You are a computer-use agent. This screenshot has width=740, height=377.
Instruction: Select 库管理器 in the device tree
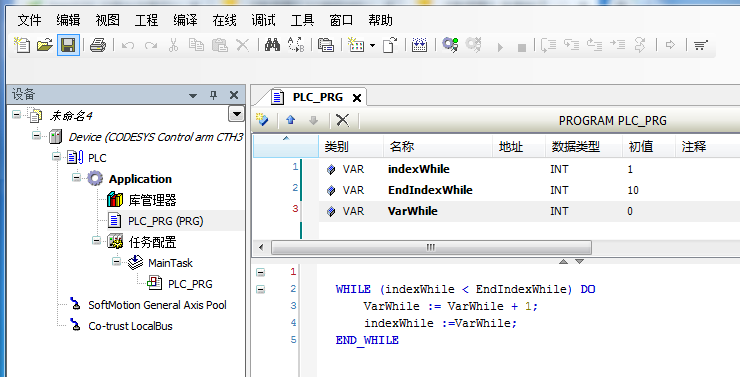pos(152,200)
